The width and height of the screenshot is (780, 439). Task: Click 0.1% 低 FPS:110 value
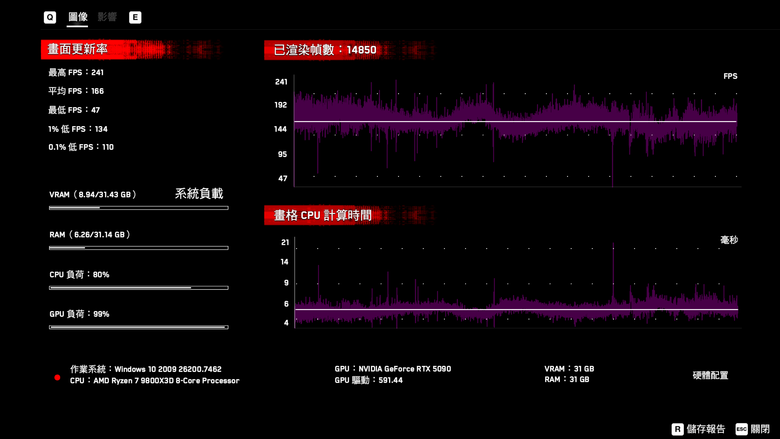click(81, 147)
